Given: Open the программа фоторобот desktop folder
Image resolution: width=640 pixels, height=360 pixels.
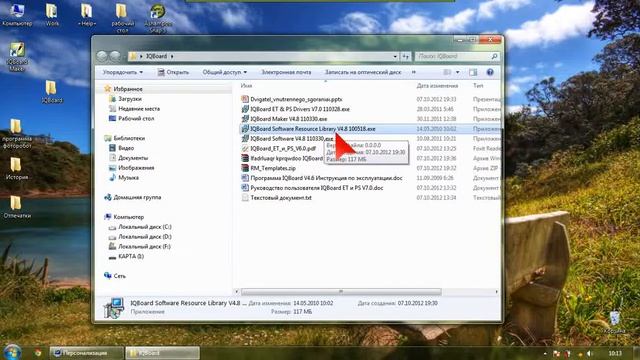Looking at the screenshot, I should 17,134.
